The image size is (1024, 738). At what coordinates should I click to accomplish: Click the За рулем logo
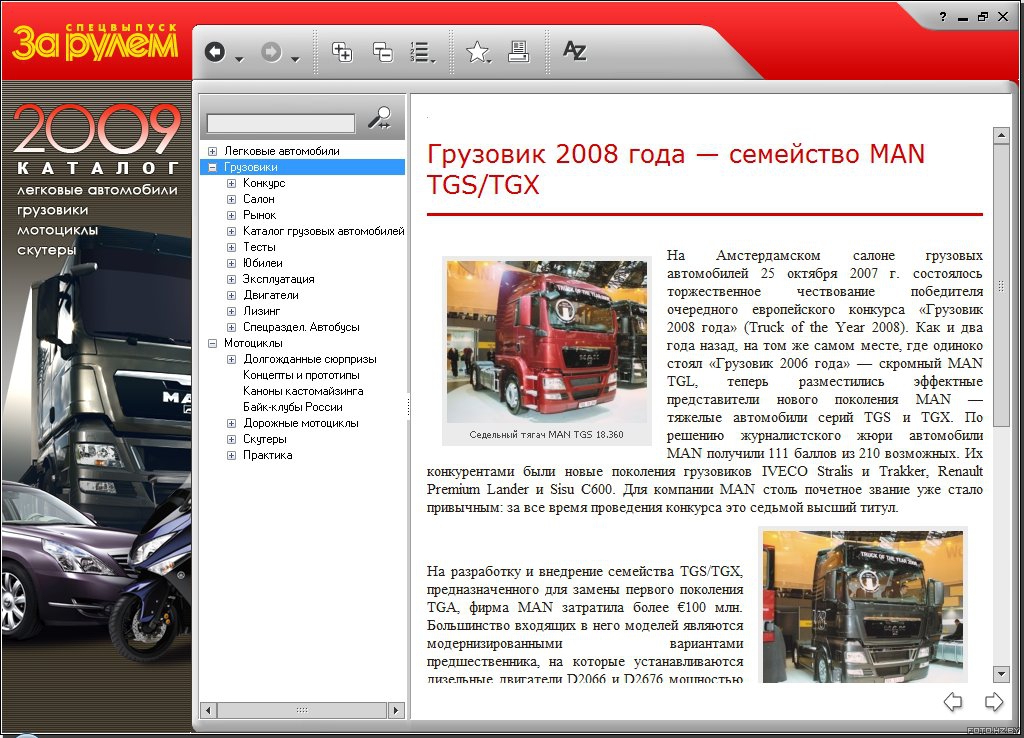tap(95, 42)
